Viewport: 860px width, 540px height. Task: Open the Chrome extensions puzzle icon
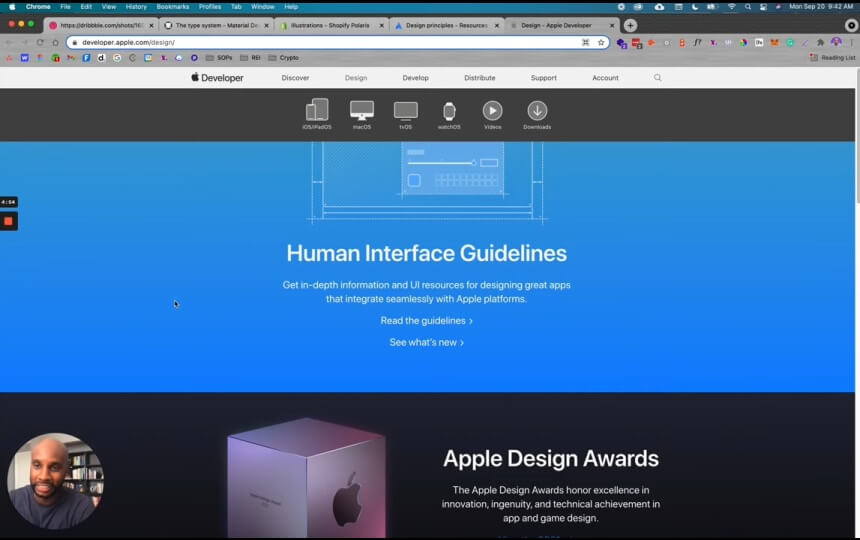[x=821, y=42]
